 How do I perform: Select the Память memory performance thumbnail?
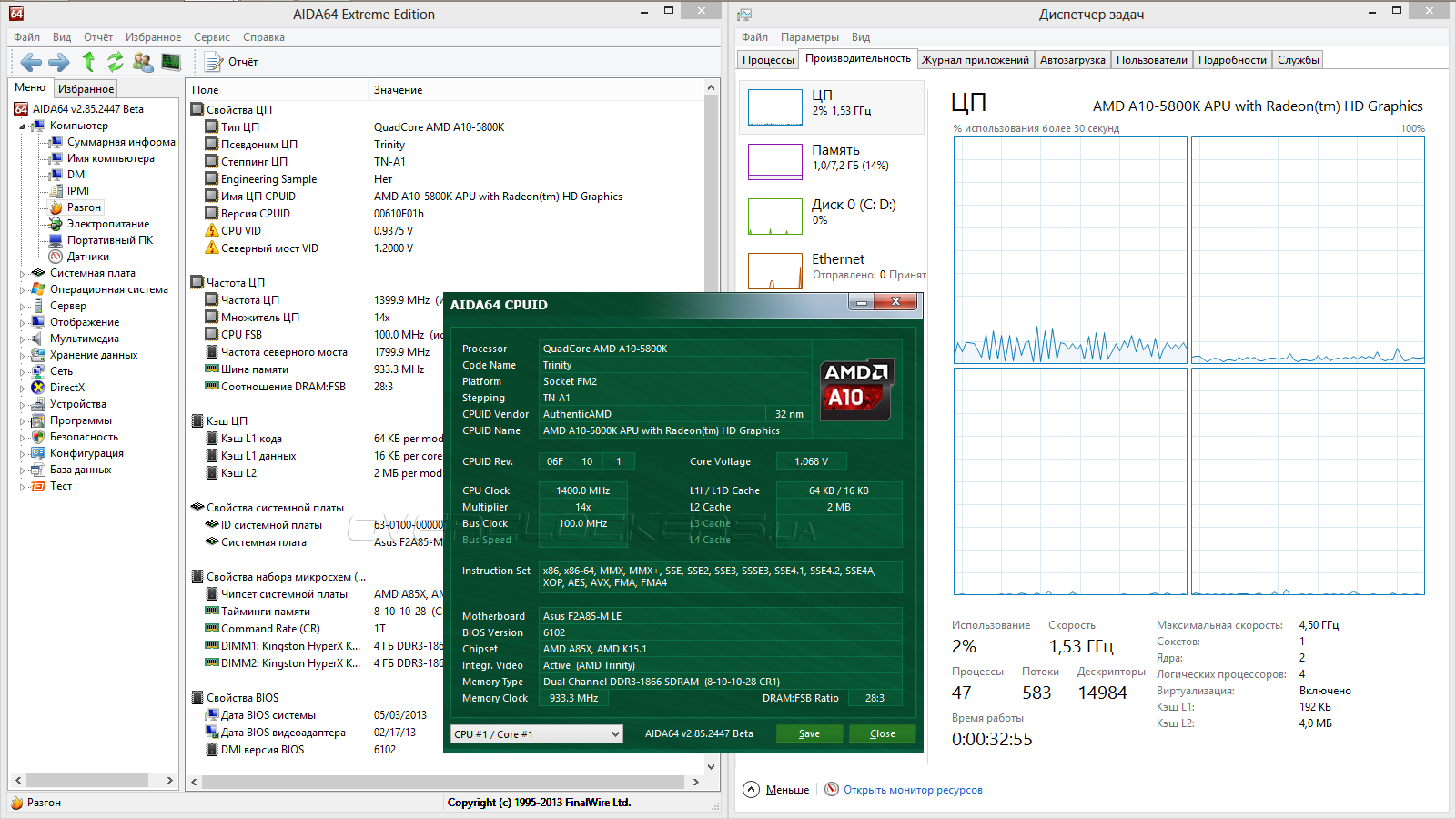tap(774, 162)
